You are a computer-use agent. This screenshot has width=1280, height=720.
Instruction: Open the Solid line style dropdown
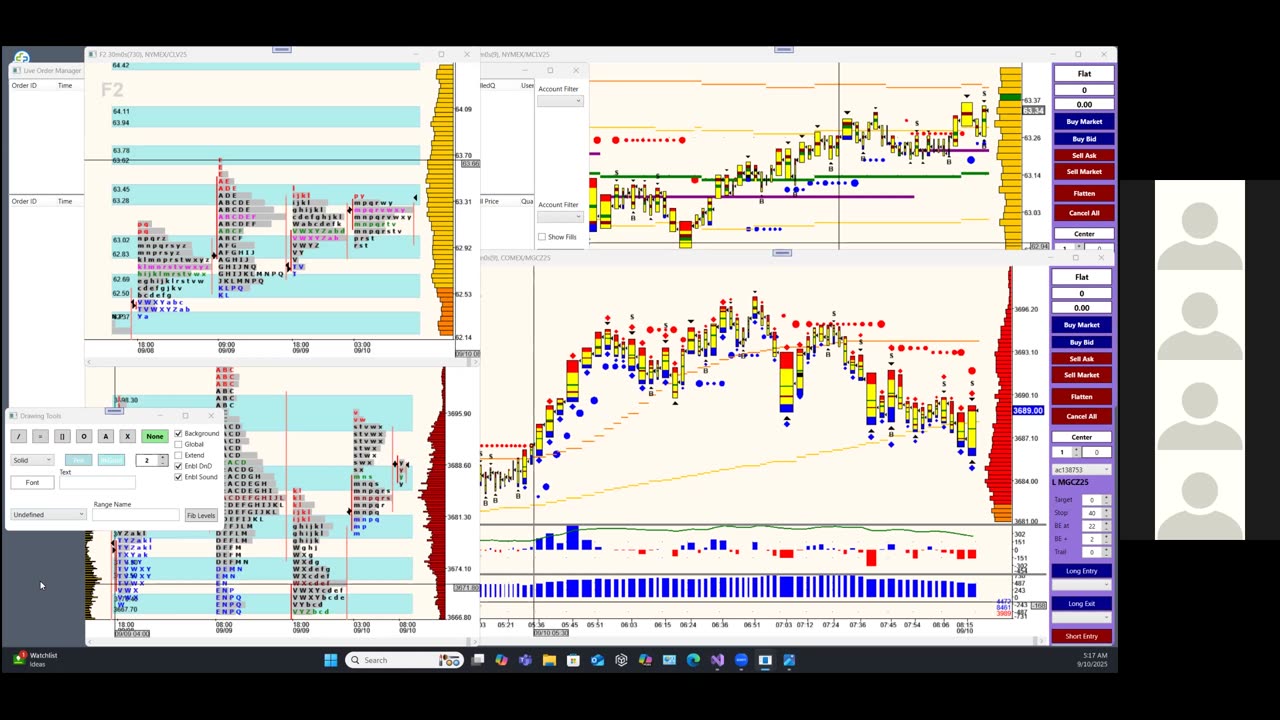point(32,460)
